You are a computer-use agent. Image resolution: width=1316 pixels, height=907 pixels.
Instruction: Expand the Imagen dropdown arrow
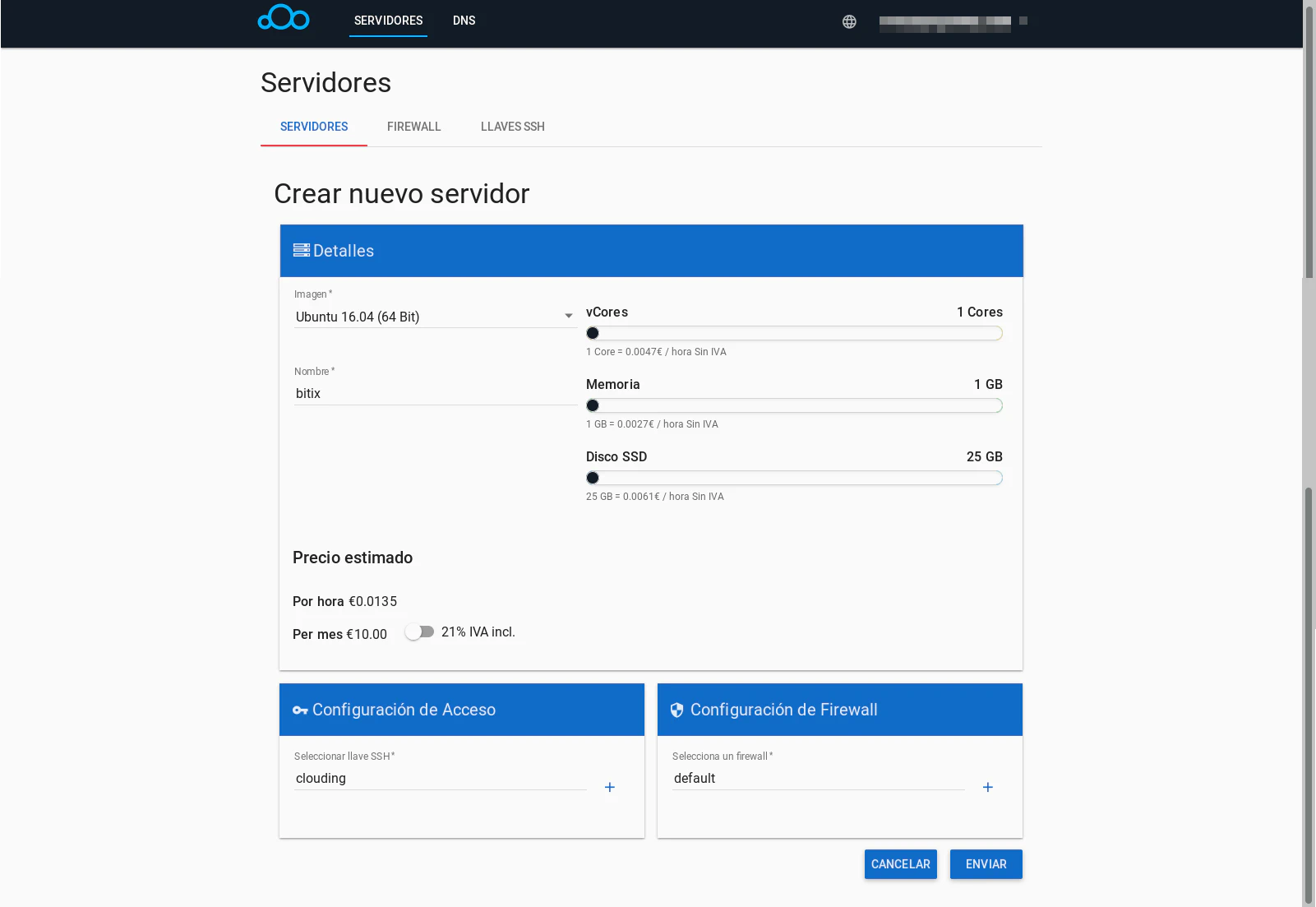[568, 317]
